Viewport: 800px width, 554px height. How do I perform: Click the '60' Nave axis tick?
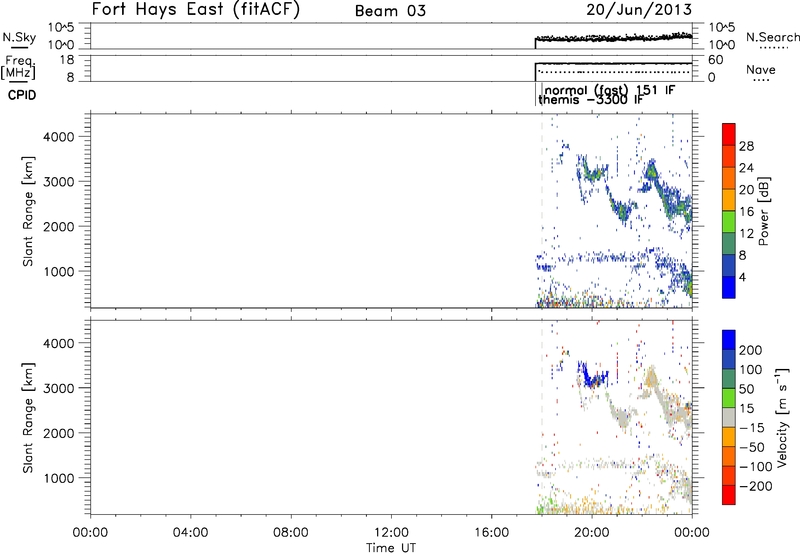click(716, 60)
